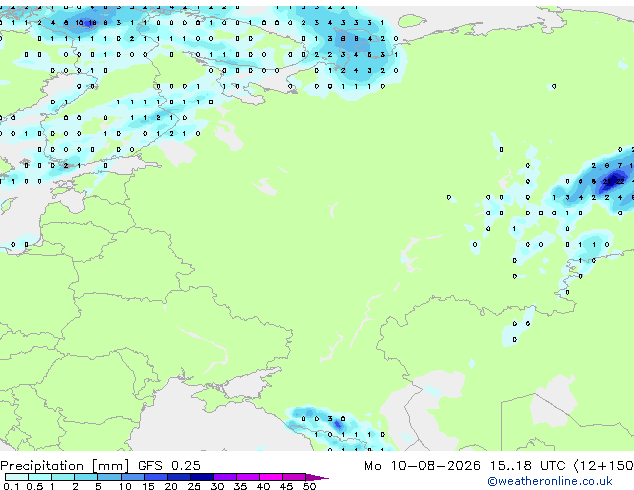This screenshot has width=634, height=490.
Task: Select the 2–5 mm legend color swatch
Action: [86, 477]
